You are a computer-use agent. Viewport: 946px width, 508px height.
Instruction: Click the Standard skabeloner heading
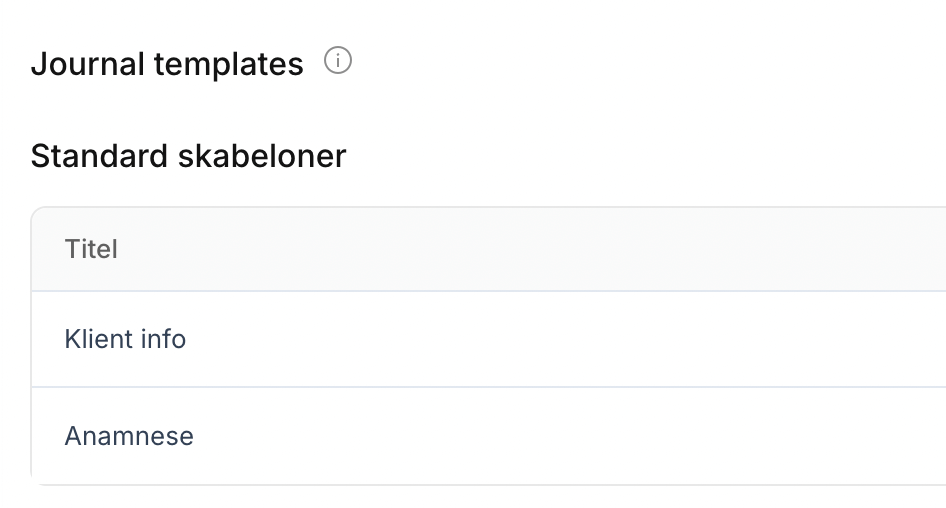[x=188, y=156]
